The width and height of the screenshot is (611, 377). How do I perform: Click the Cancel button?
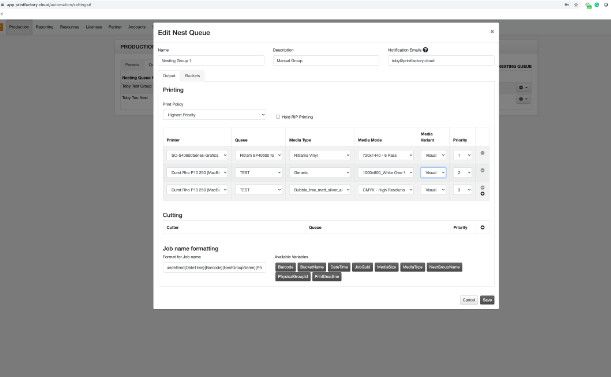click(469, 300)
